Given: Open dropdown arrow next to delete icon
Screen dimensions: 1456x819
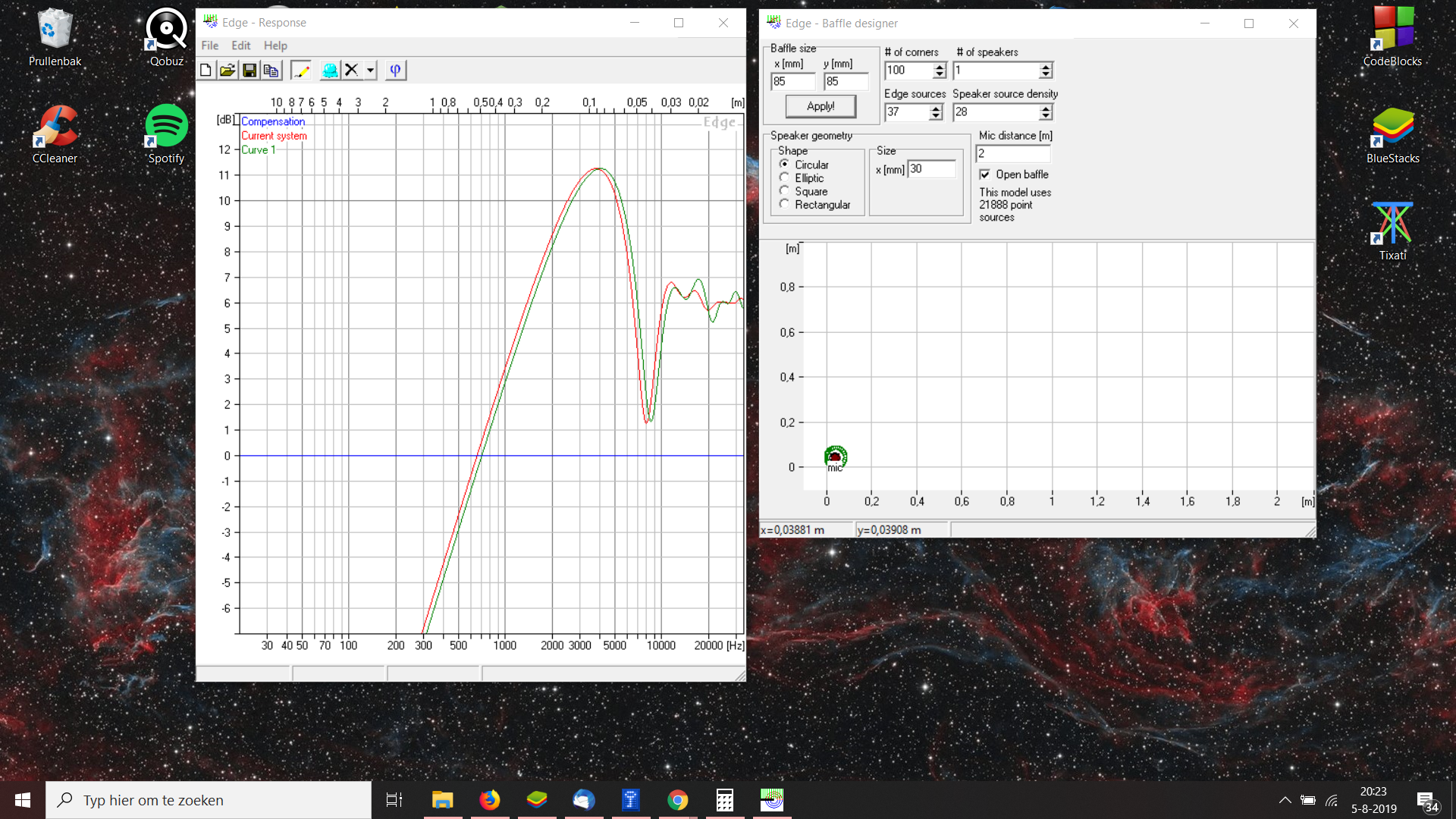Looking at the screenshot, I should coord(370,71).
